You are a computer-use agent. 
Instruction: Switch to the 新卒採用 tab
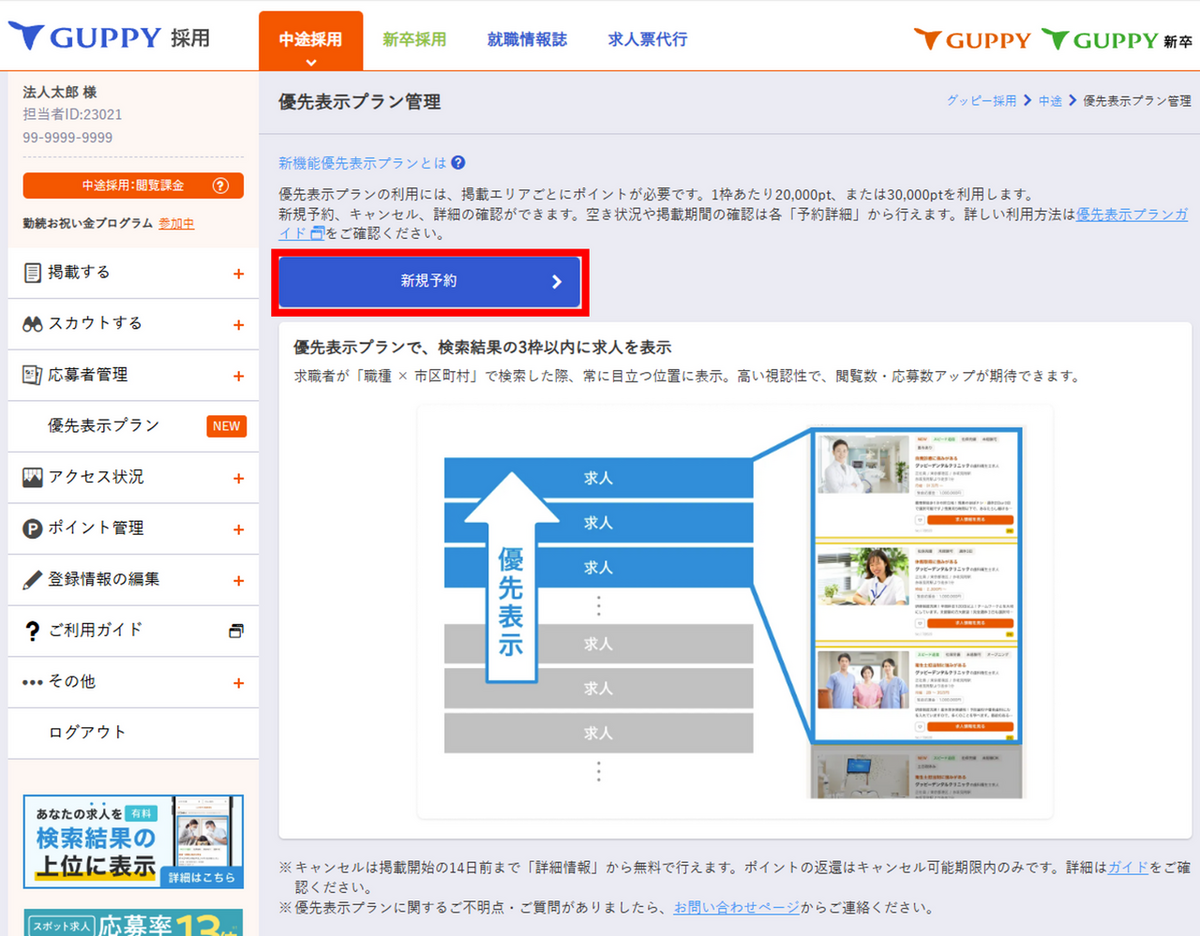[x=414, y=40]
